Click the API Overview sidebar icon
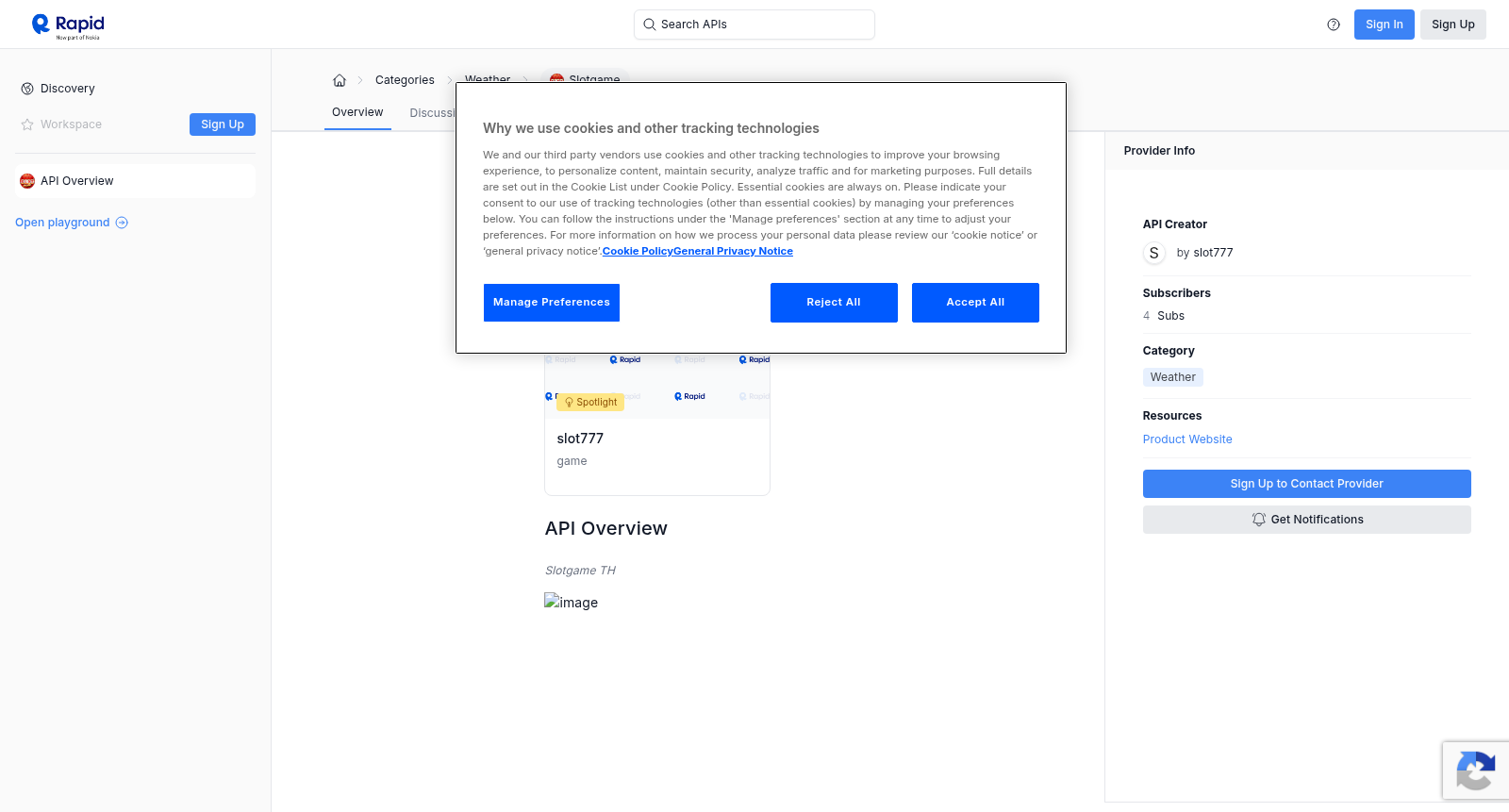The image size is (1509, 812). [x=27, y=181]
